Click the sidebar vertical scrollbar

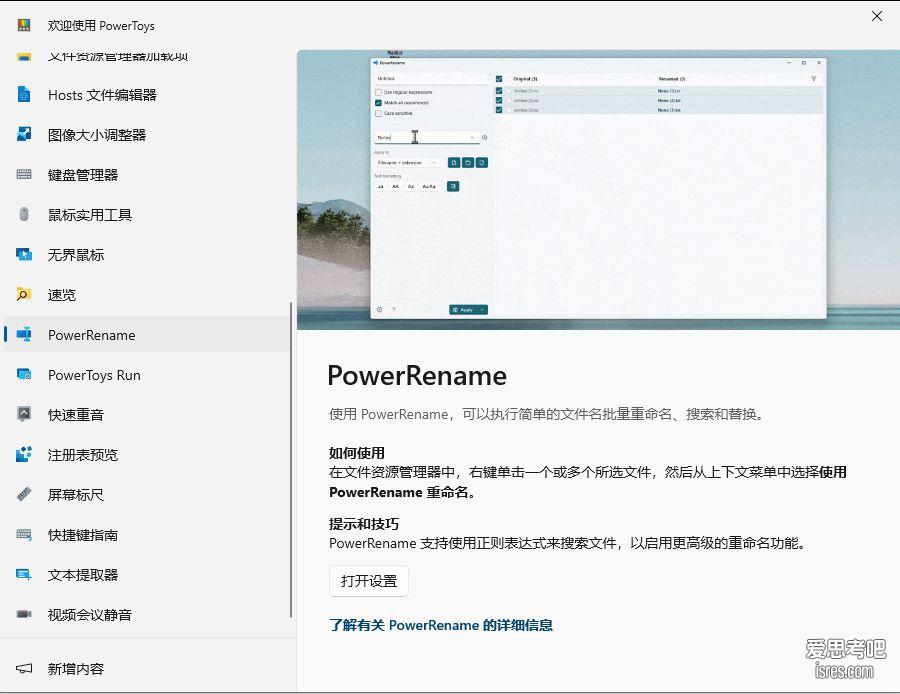[x=291, y=460]
